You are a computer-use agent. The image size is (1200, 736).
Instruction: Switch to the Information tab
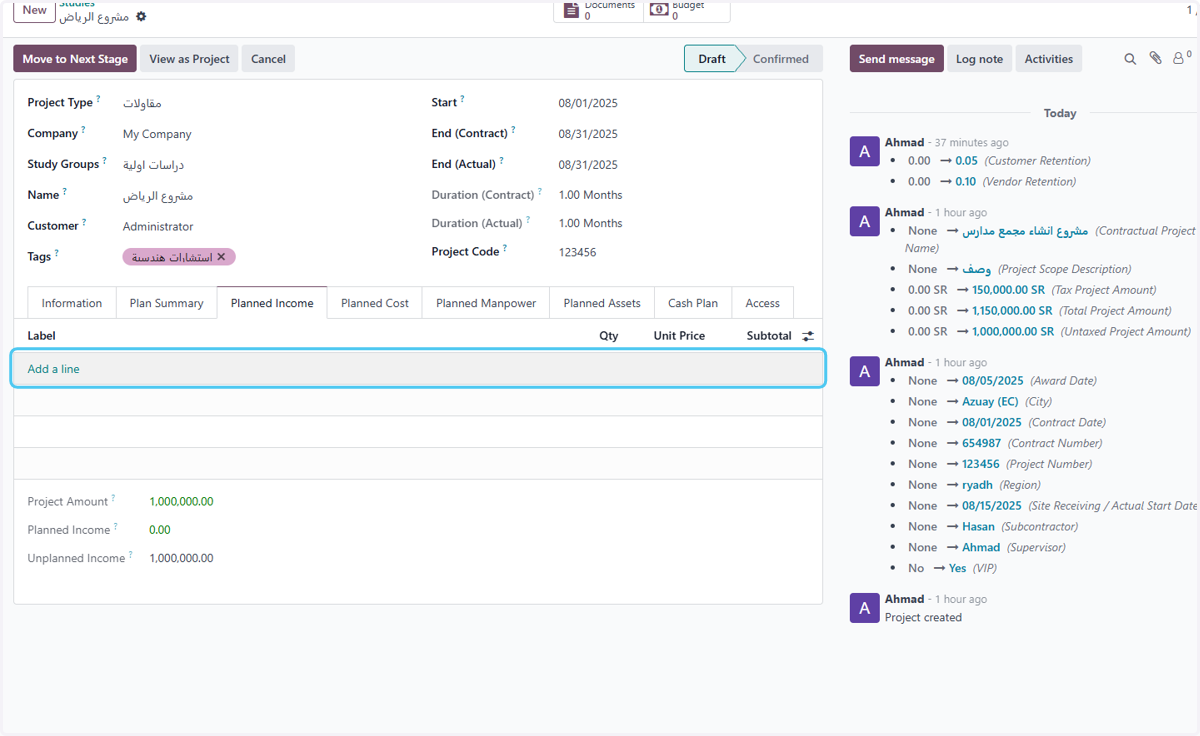click(x=72, y=303)
